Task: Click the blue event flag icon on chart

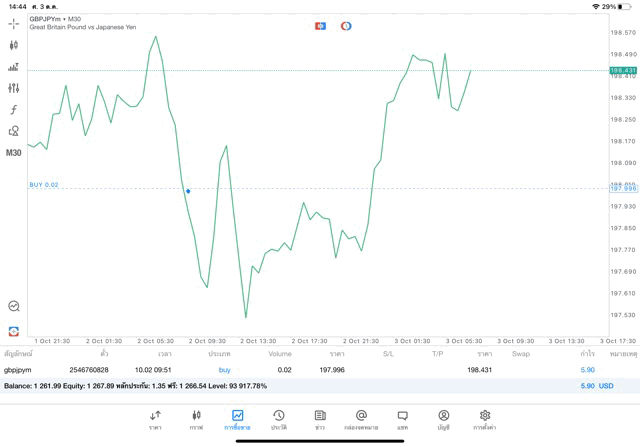Action: coord(320,26)
